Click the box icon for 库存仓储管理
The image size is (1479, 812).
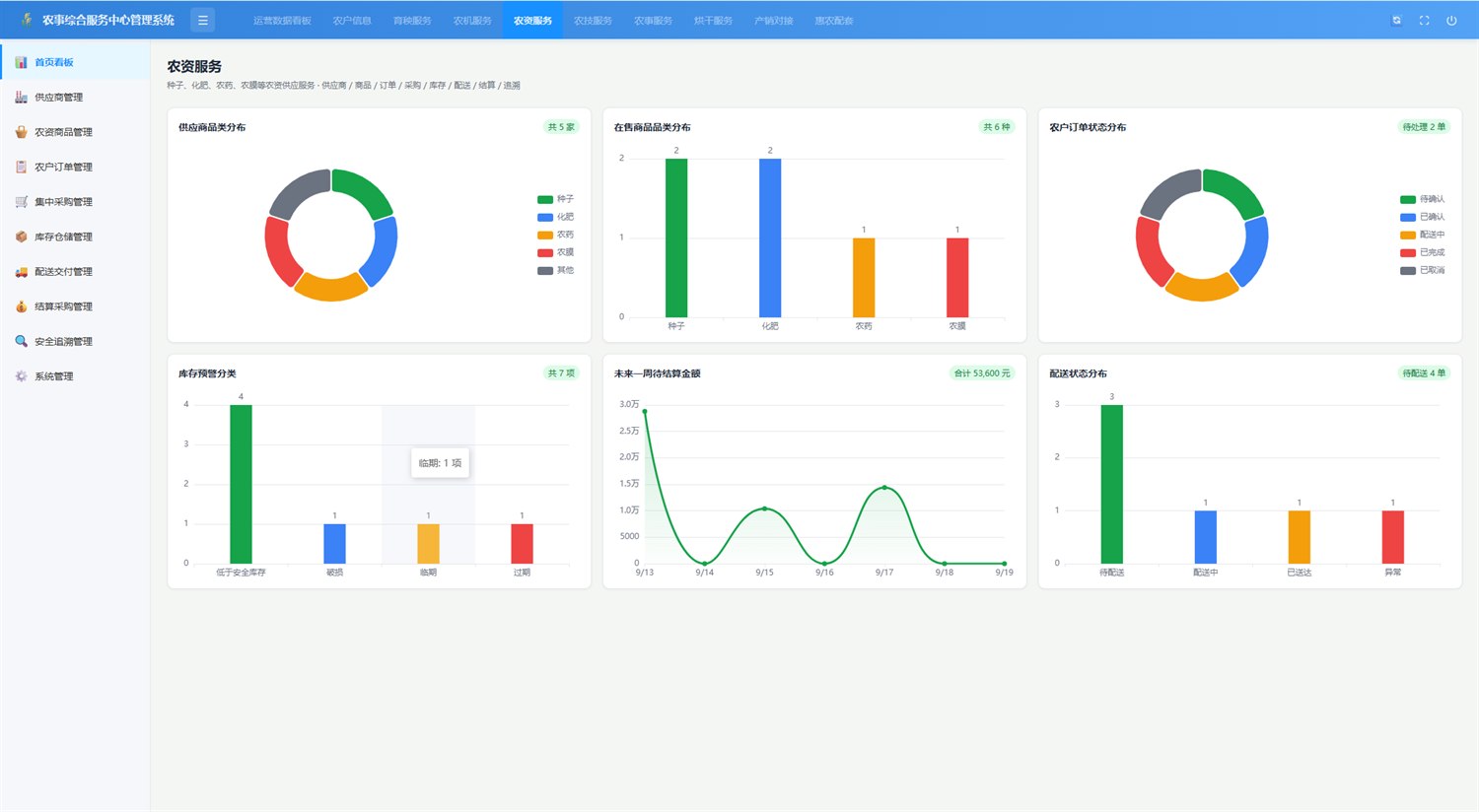[x=21, y=237]
